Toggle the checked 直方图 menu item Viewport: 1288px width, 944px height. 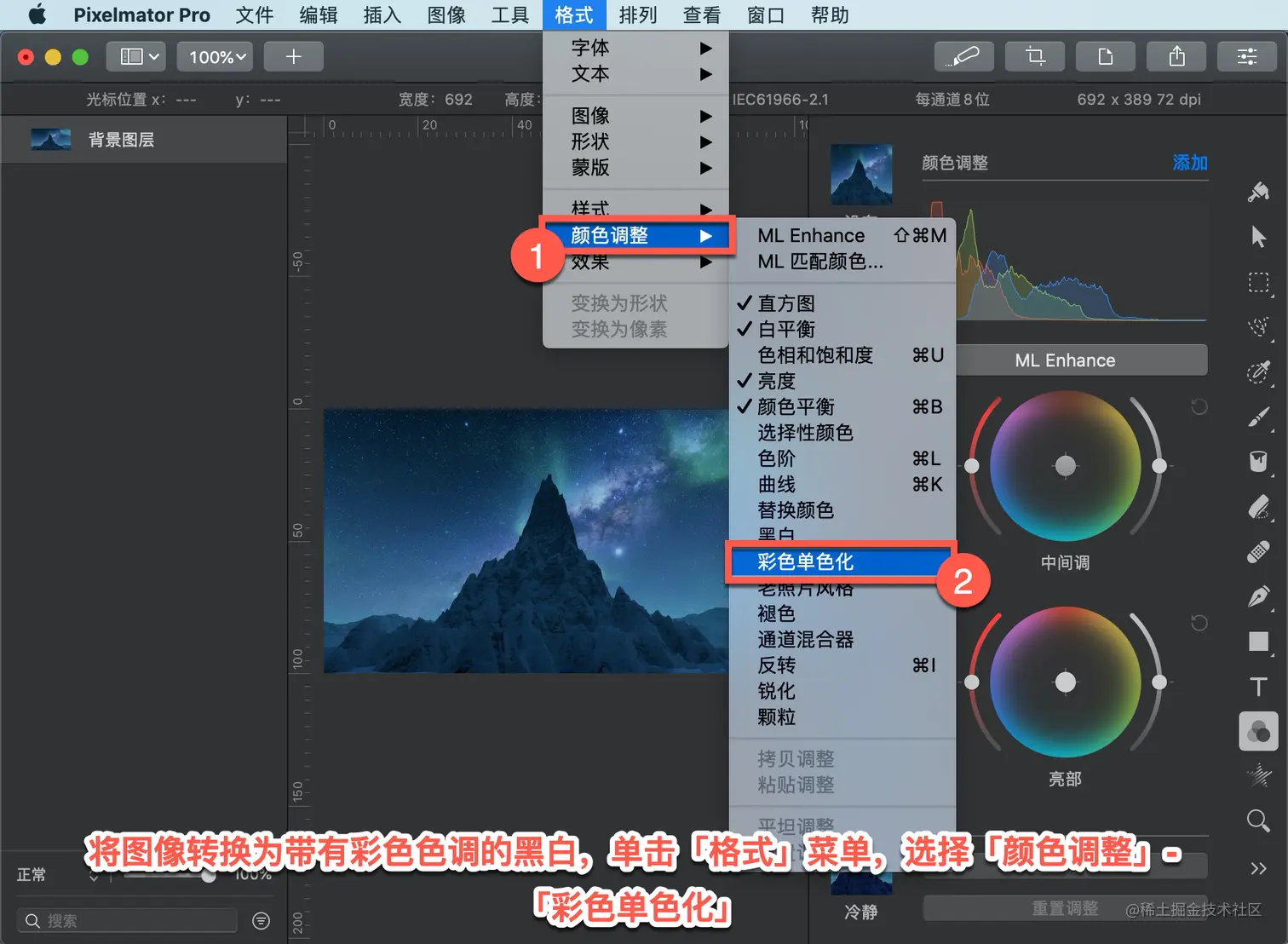842,303
